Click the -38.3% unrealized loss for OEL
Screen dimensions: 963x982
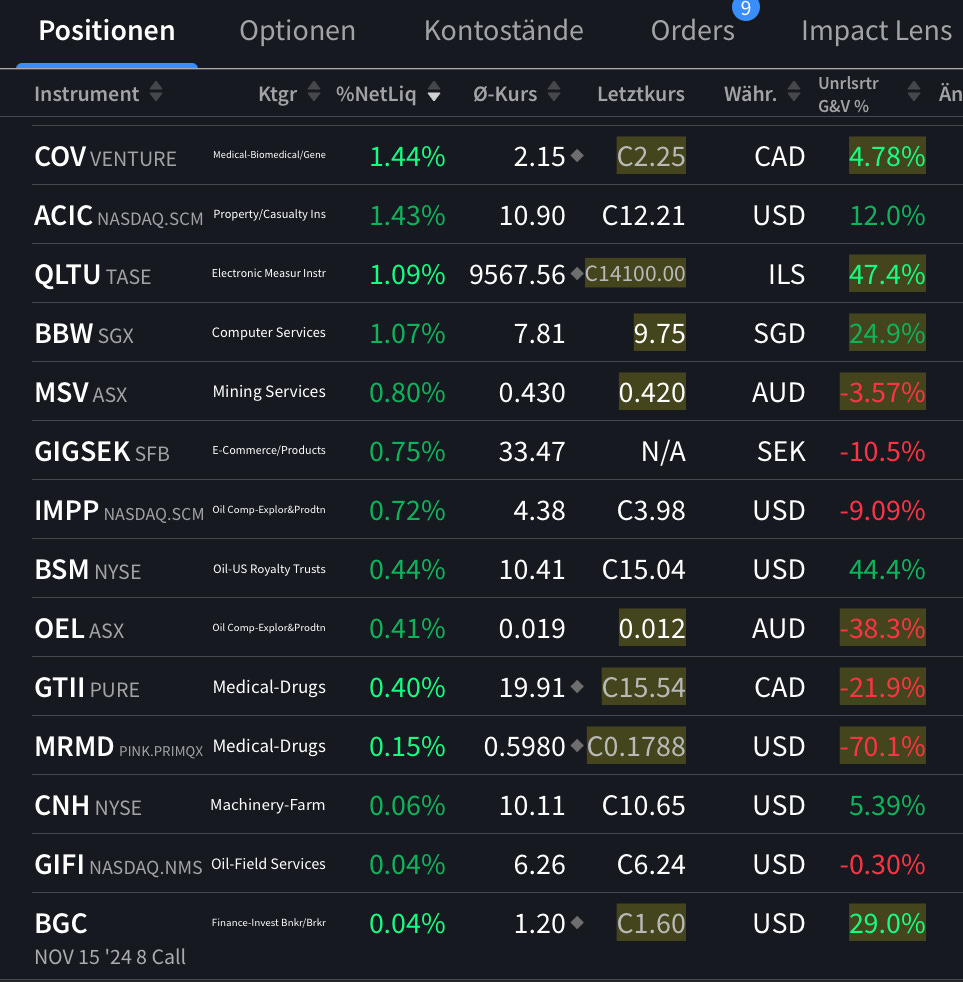click(x=883, y=628)
